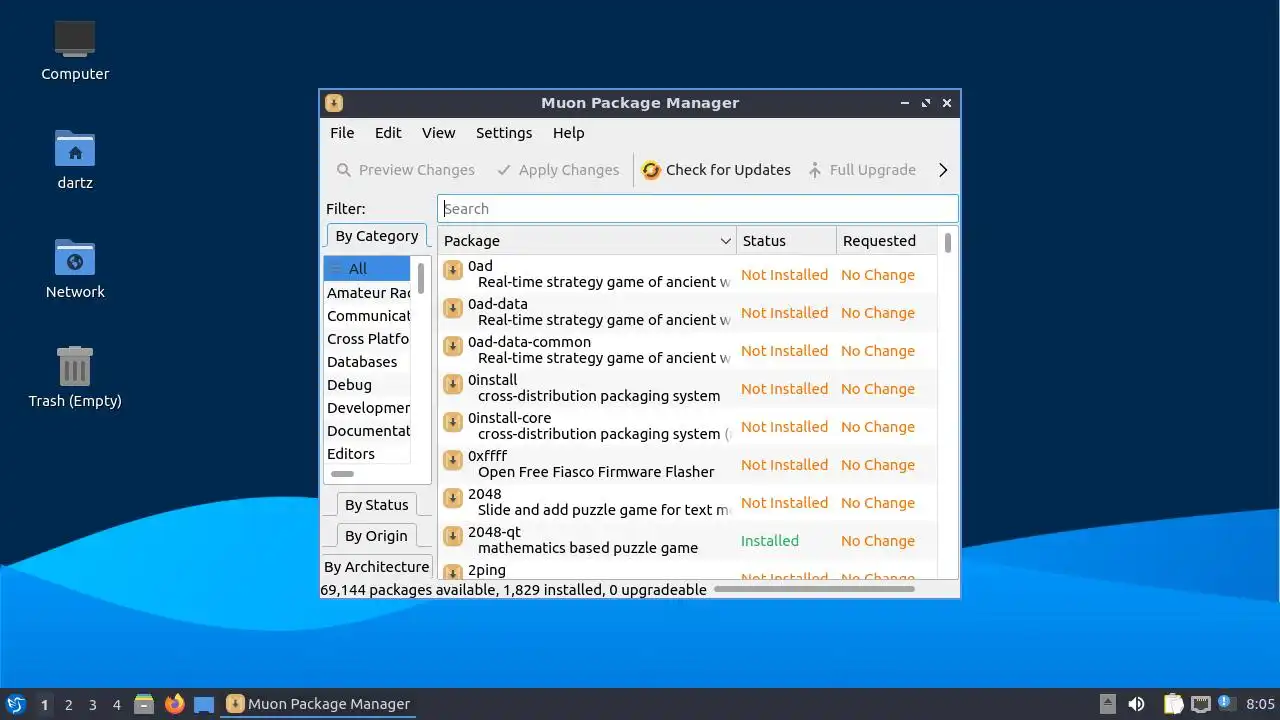This screenshot has width=1280, height=720.
Task: Click the 0ad-data-common package icon
Action: [453, 347]
